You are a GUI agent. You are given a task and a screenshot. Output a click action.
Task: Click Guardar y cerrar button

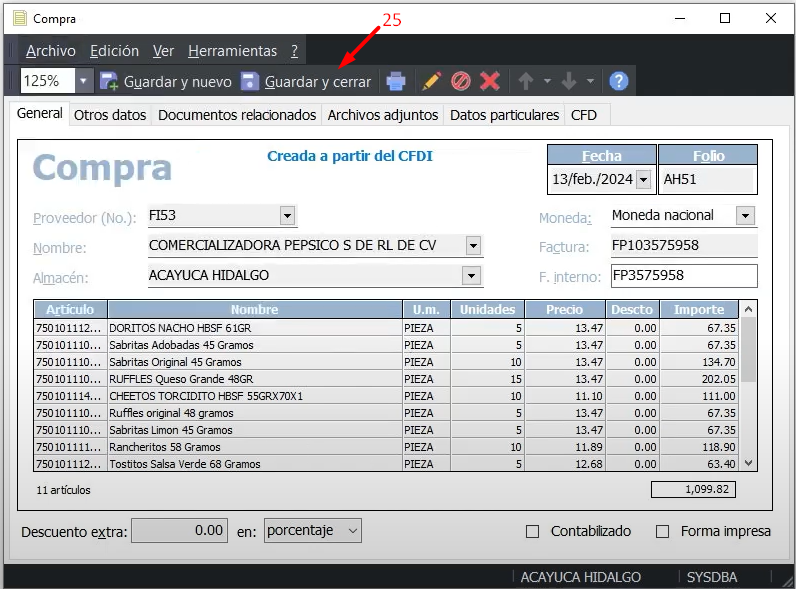click(x=305, y=81)
